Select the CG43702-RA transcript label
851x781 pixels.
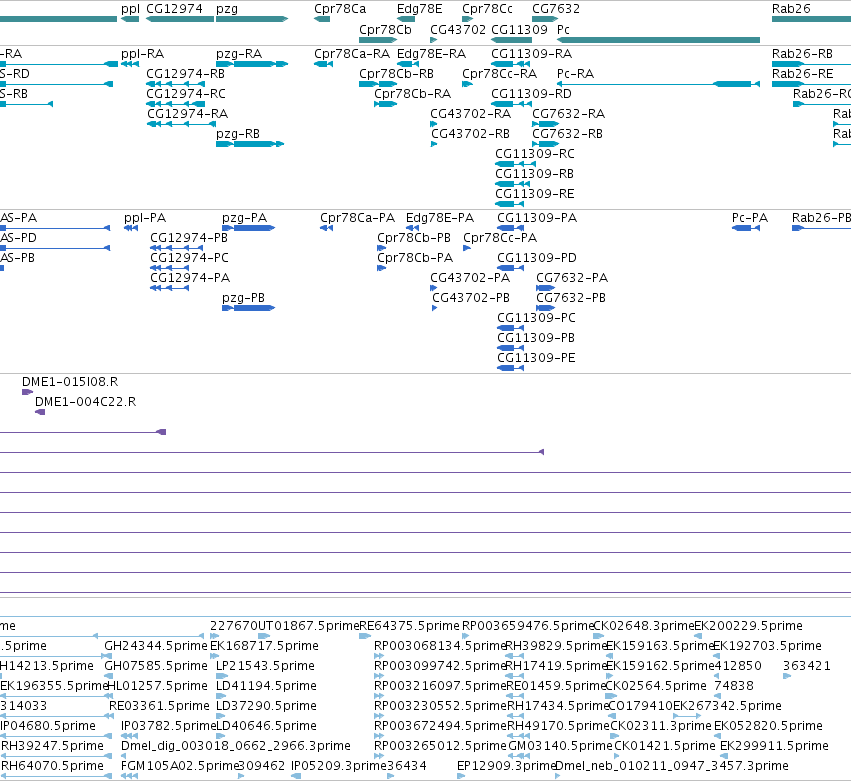click(x=471, y=115)
